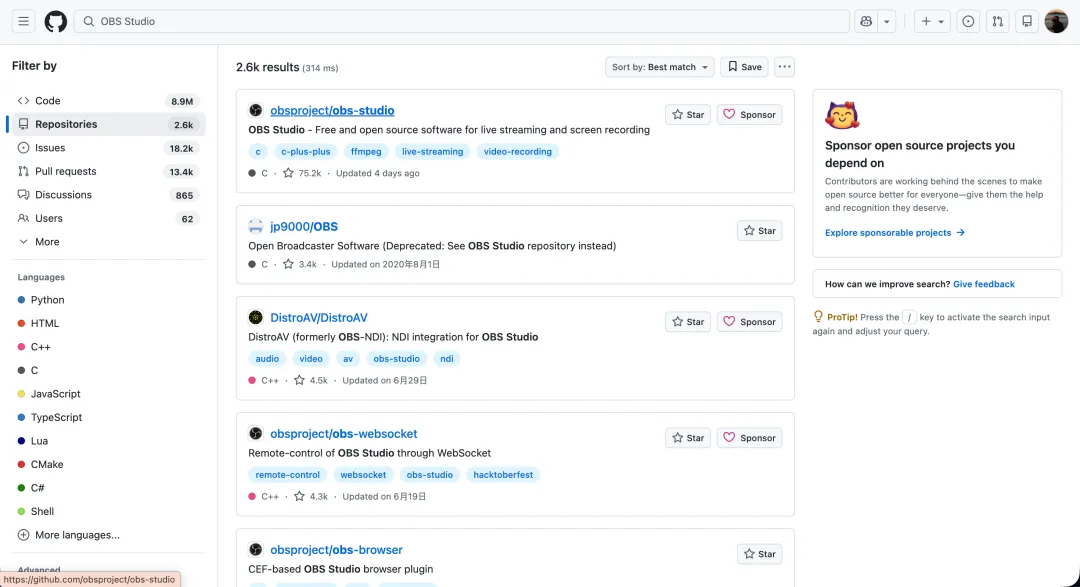
Task: Open the Copilot dropdown arrow
Action: (887, 21)
